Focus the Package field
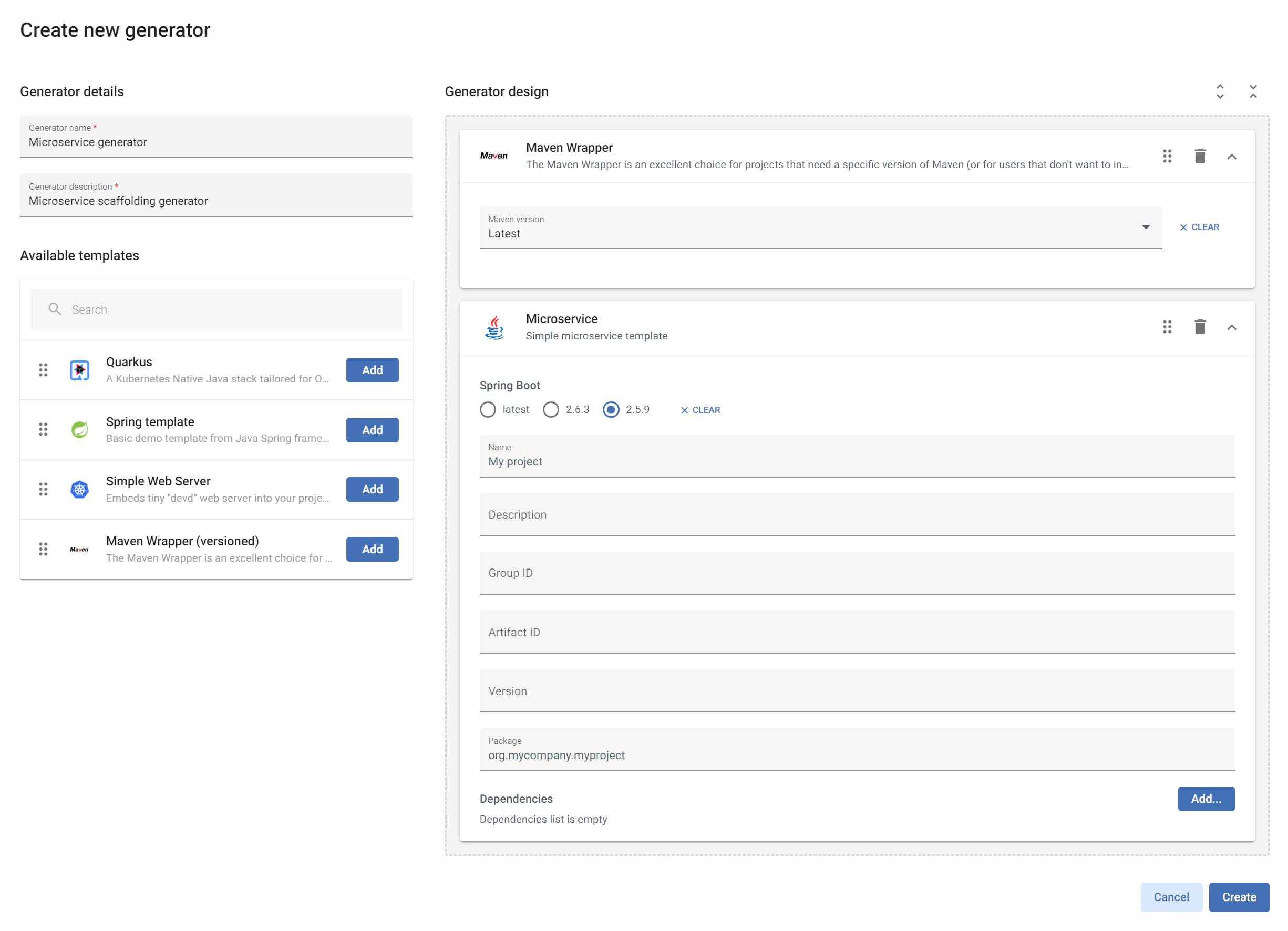 pos(858,749)
